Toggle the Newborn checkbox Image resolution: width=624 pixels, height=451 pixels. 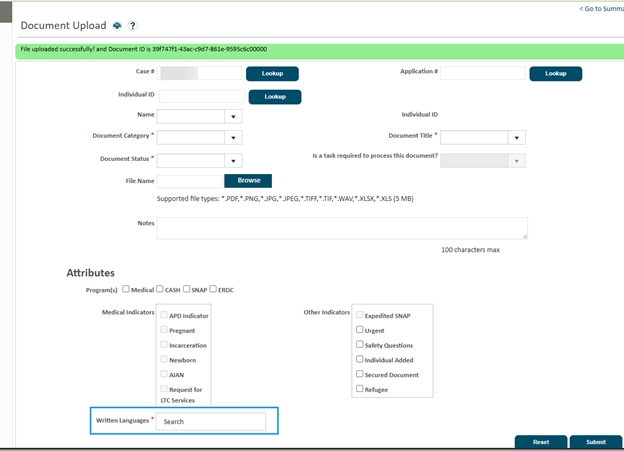click(164, 359)
